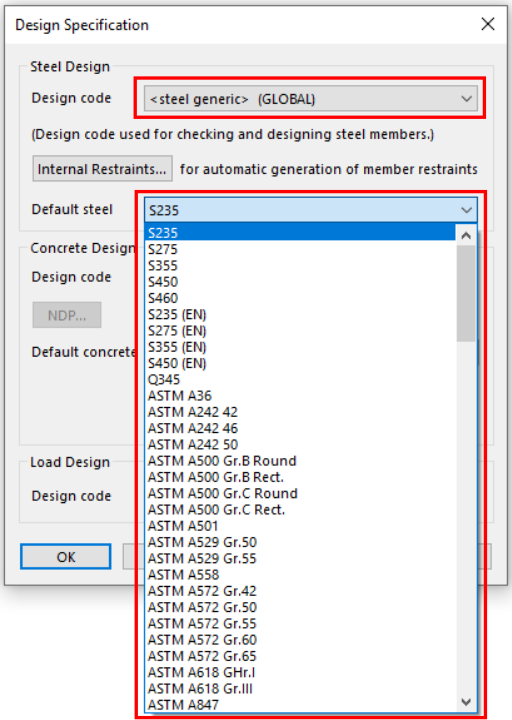Viewport: 512px width, 720px height.
Task: Close the Design Specification dialog
Action: click(488, 24)
